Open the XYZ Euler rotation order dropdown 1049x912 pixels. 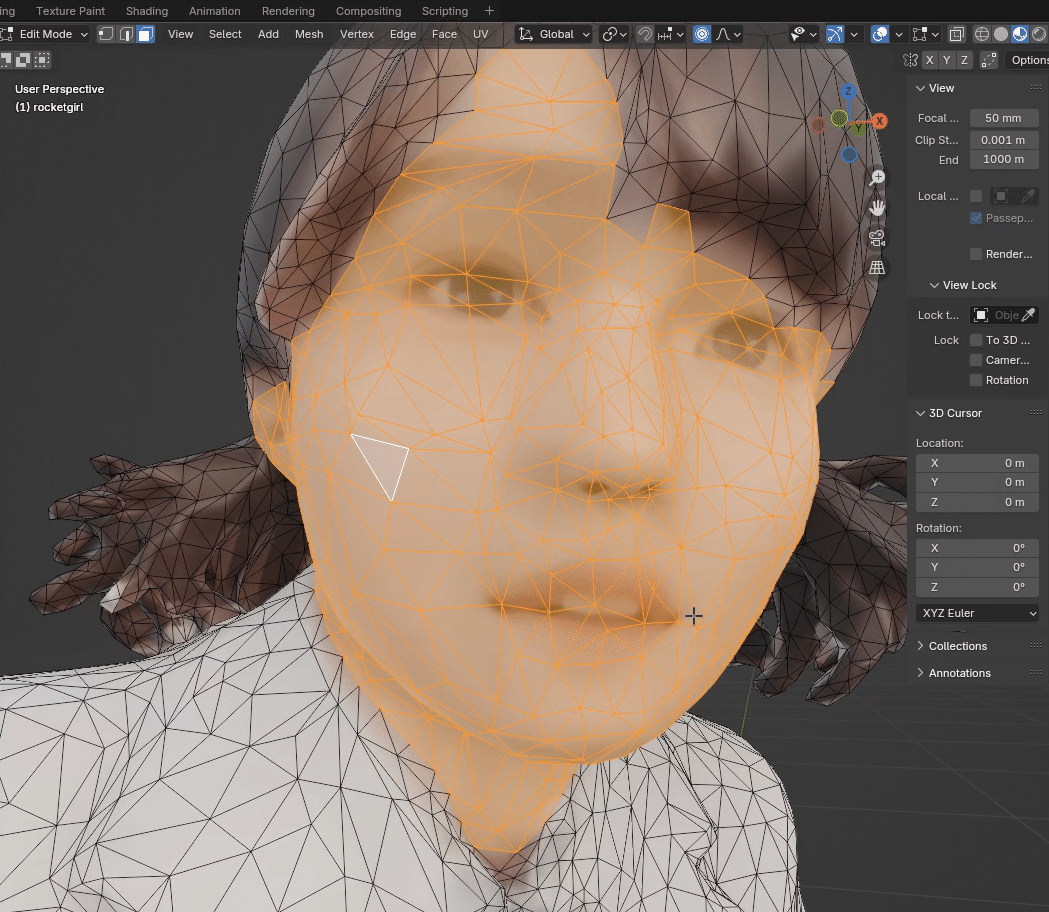click(977, 613)
